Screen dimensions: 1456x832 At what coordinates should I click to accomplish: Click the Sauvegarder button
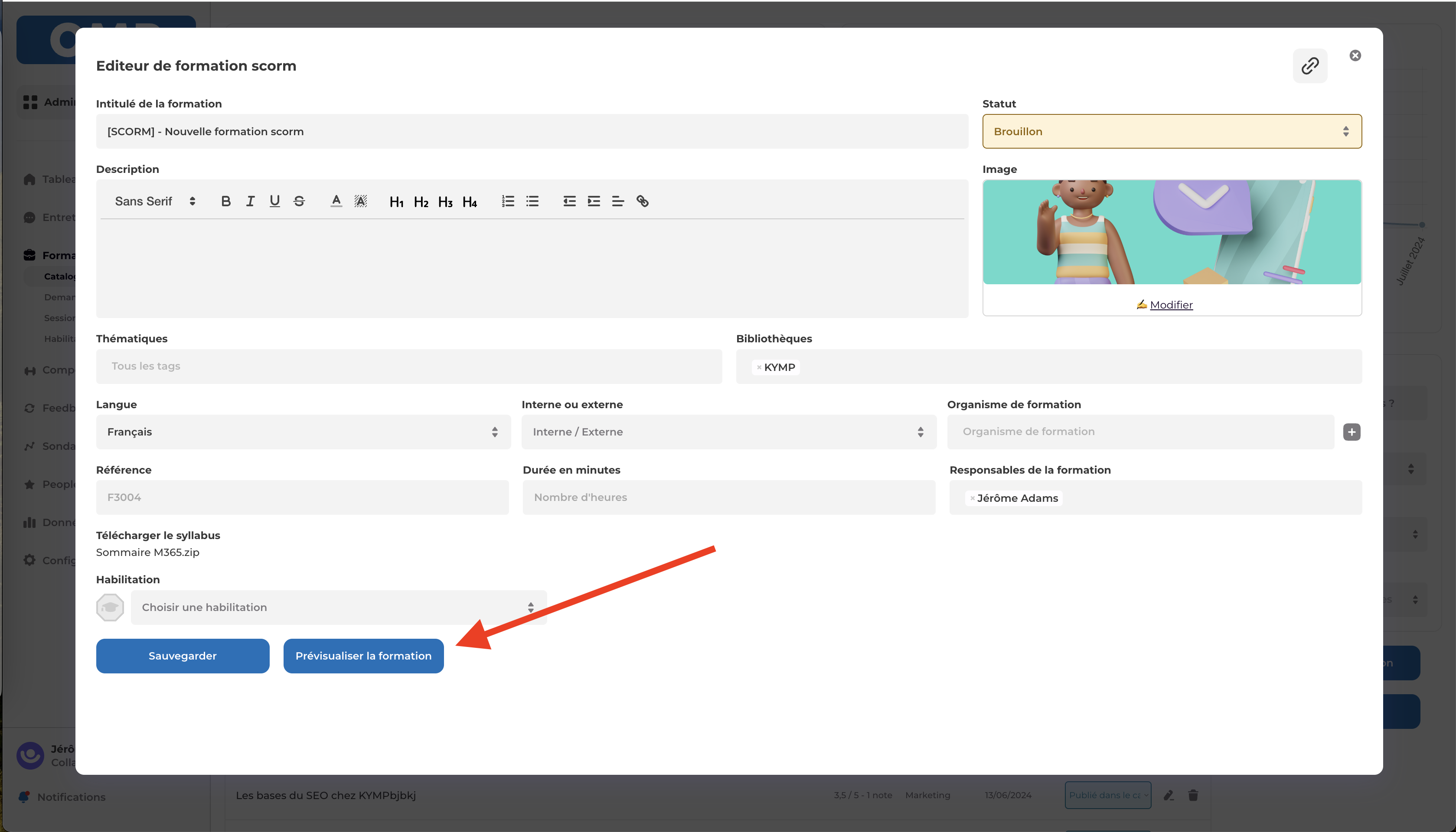pos(183,656)
